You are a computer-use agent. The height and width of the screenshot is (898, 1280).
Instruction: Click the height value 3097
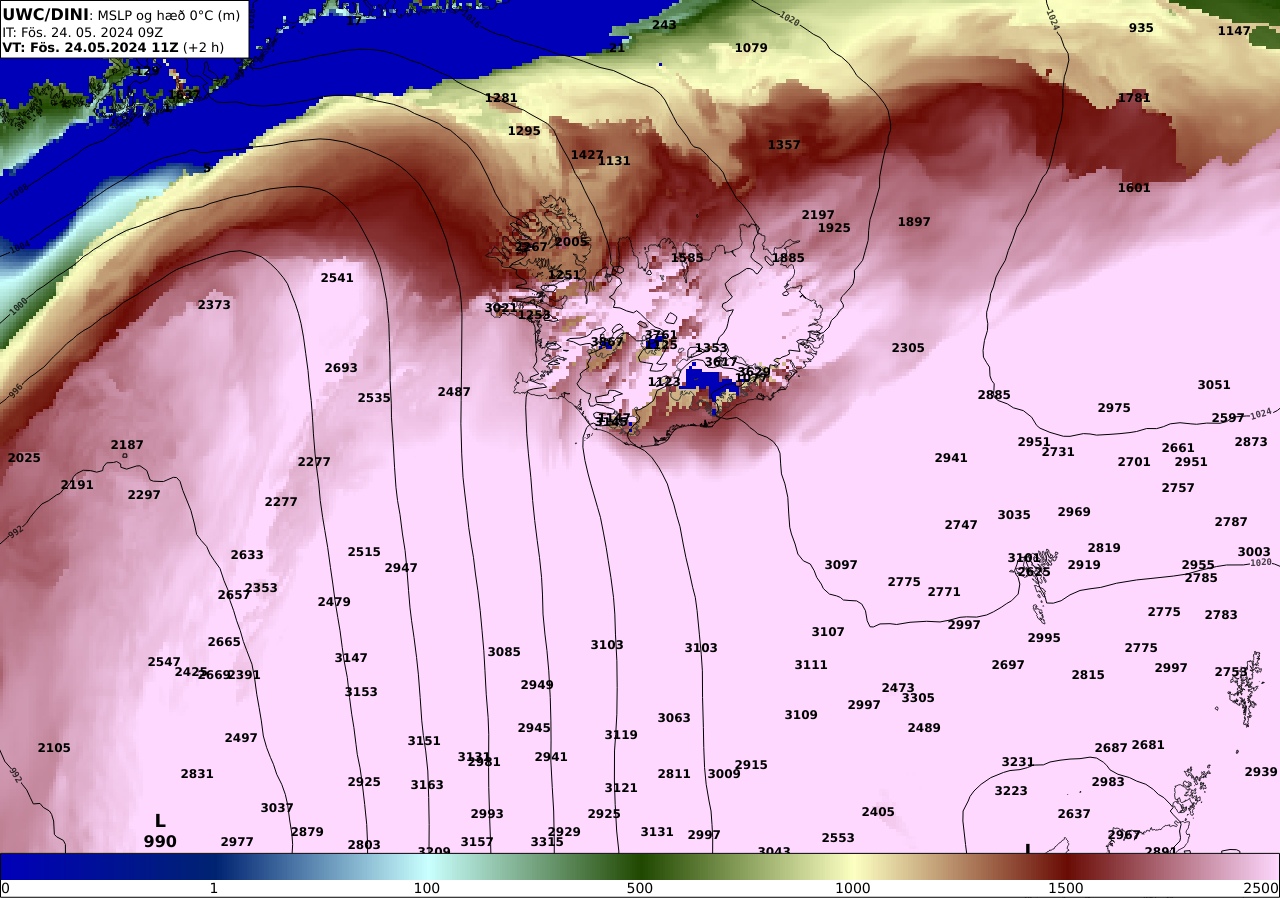coord(841,565)
